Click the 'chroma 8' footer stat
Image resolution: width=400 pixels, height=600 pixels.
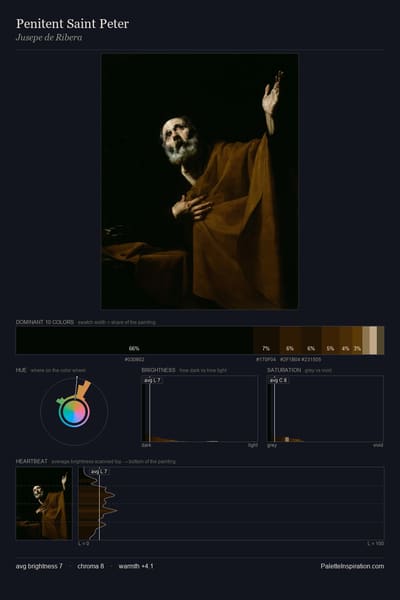pos(91,566)
